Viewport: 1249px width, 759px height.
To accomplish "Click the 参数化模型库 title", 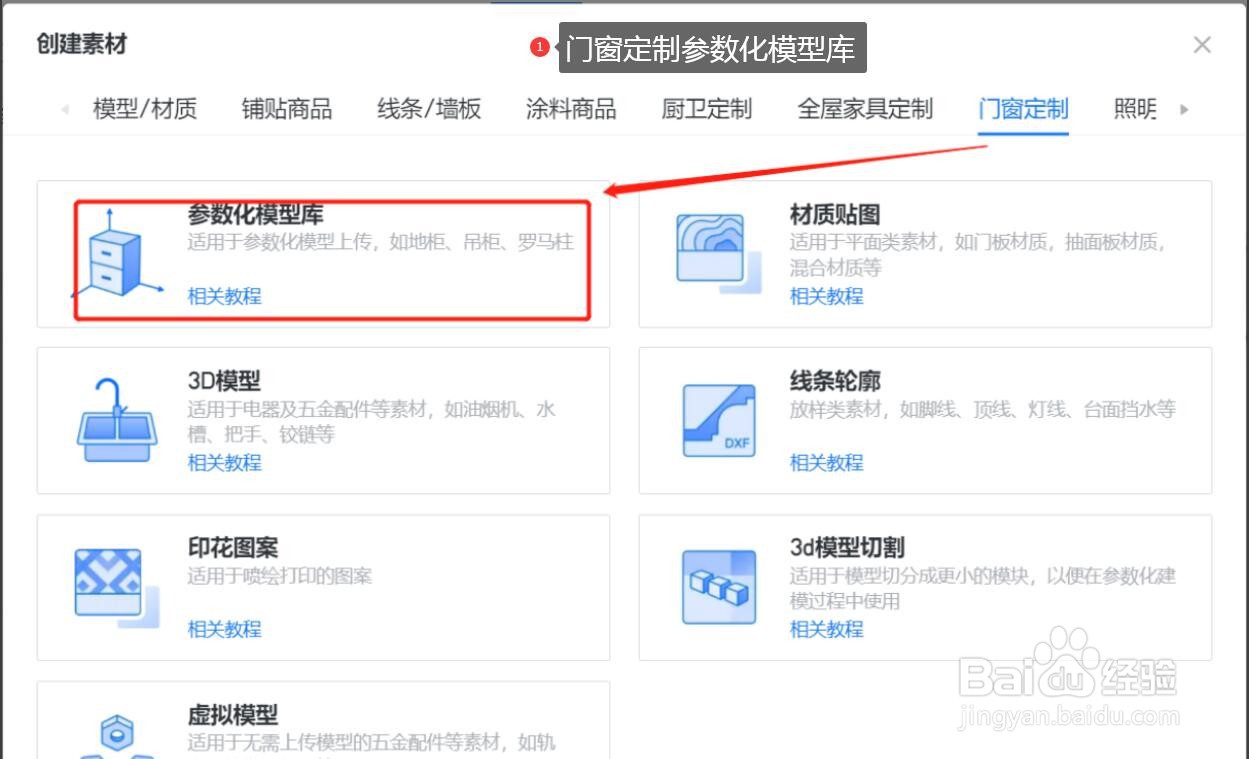I will [x=255, y=214].
